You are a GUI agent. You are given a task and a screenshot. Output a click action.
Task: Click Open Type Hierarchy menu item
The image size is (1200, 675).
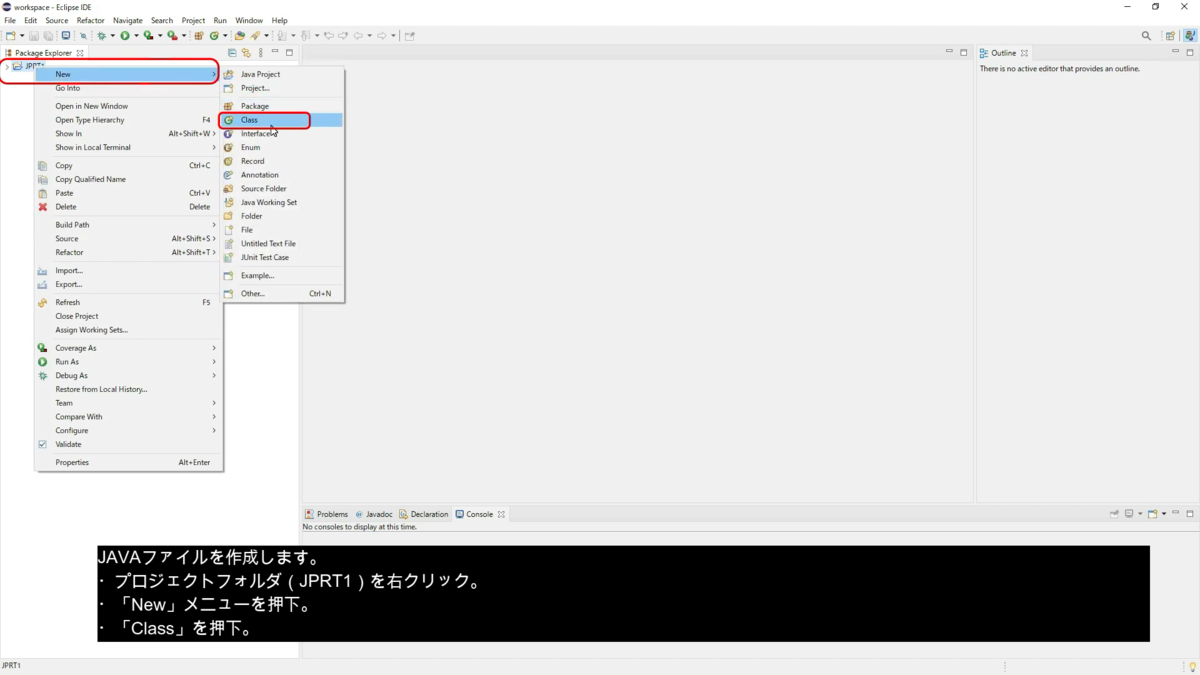click(129, 120)
